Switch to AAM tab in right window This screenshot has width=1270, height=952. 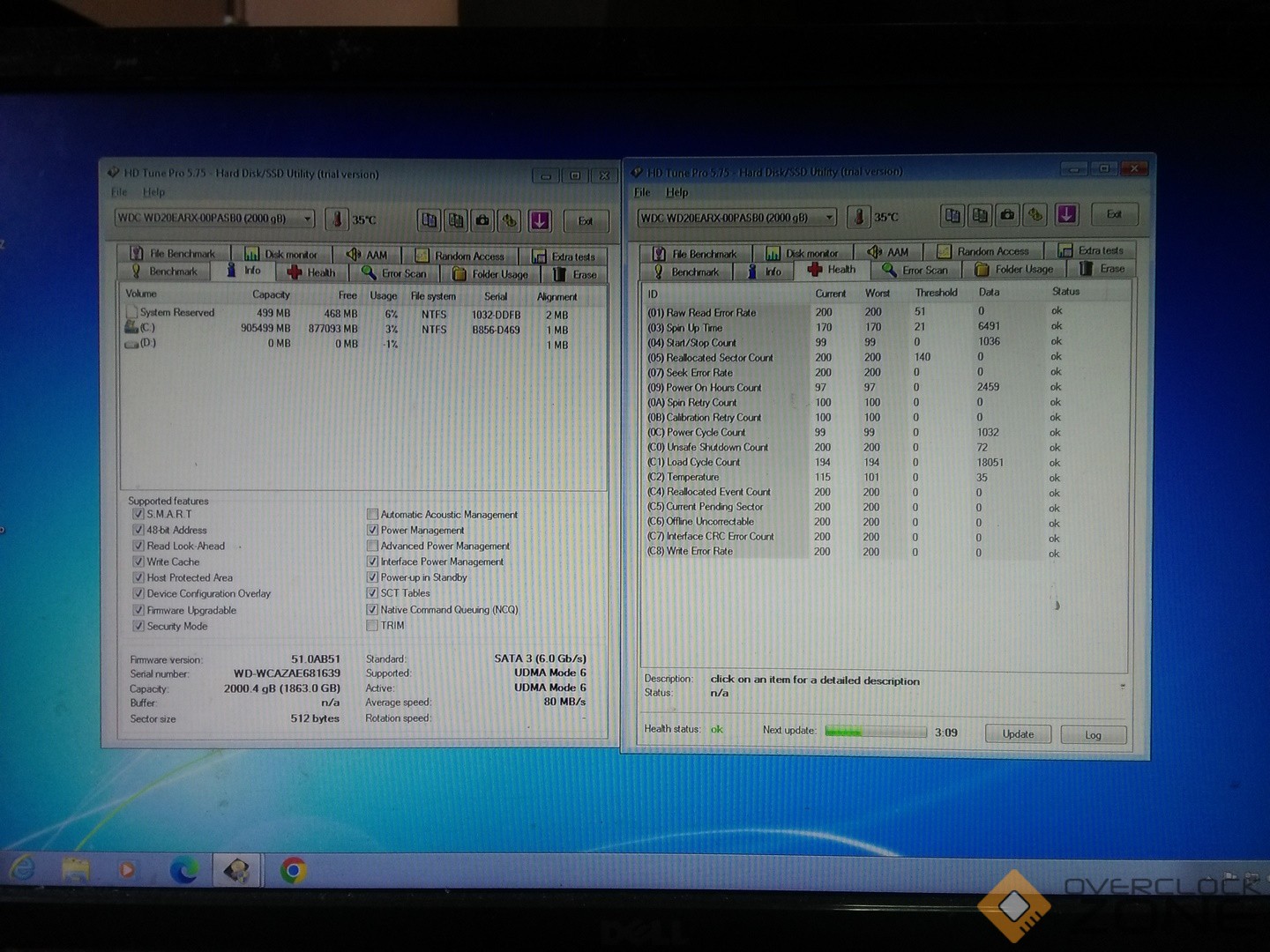click(x=889, y=252)
